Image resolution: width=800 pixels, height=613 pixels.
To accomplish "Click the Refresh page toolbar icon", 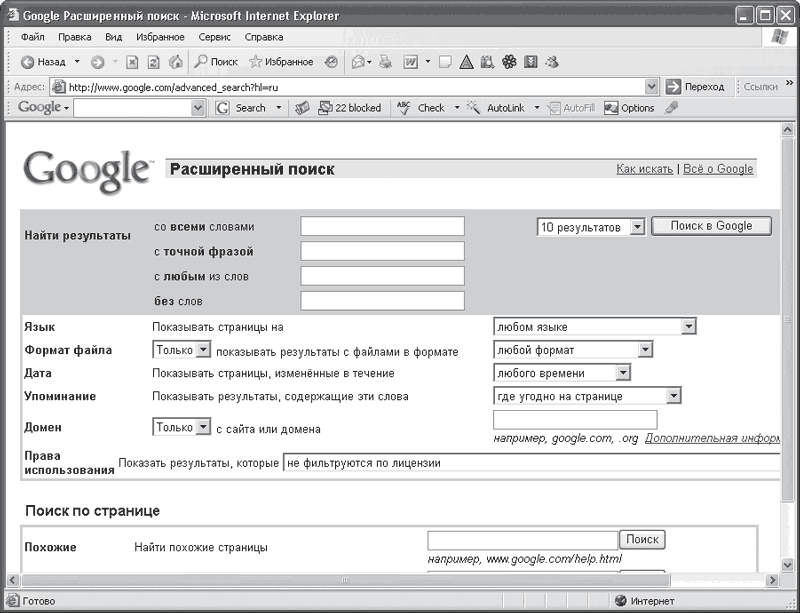I will click(x=154, y=62).
